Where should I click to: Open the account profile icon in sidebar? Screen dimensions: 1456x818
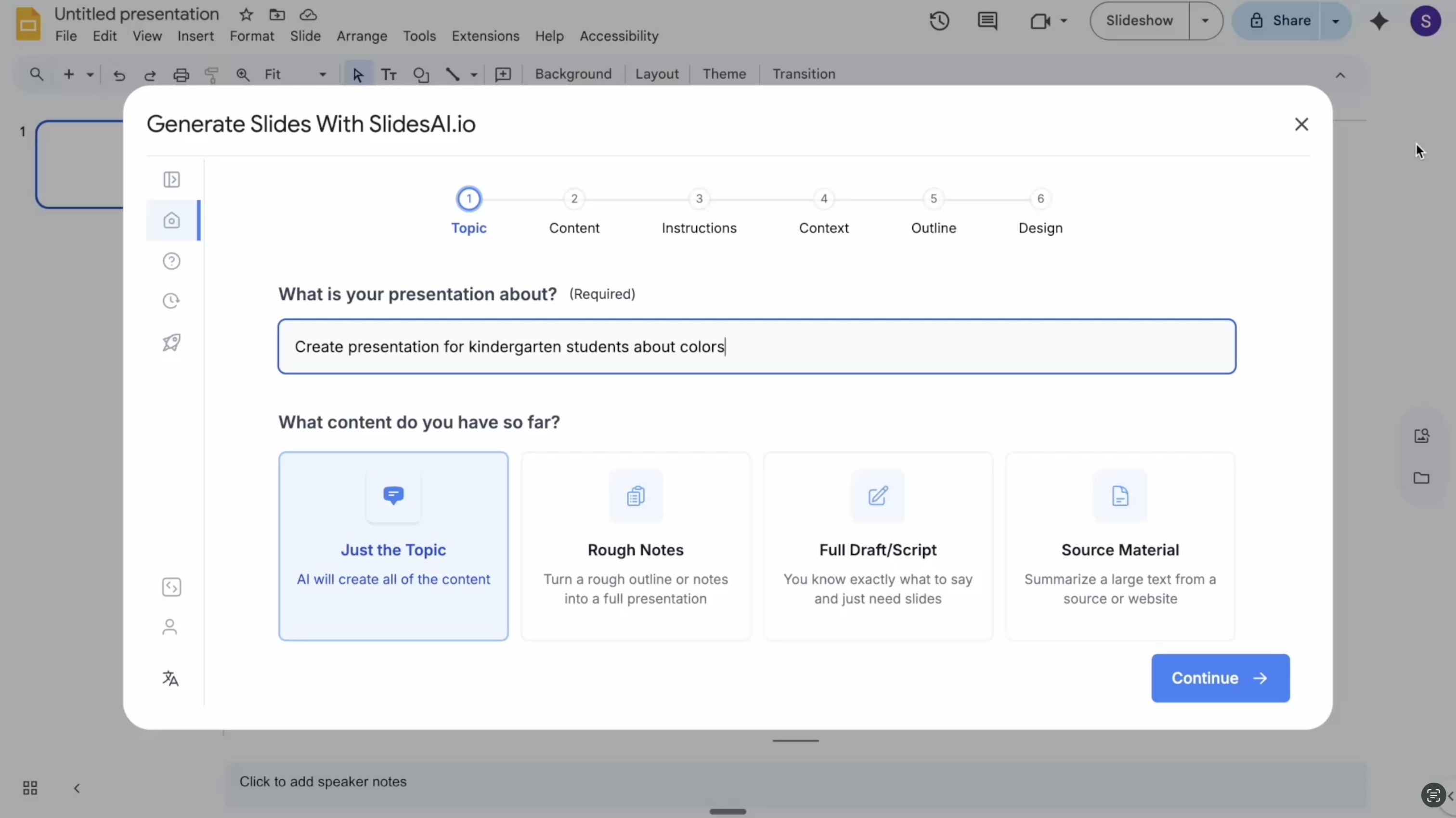170,627
